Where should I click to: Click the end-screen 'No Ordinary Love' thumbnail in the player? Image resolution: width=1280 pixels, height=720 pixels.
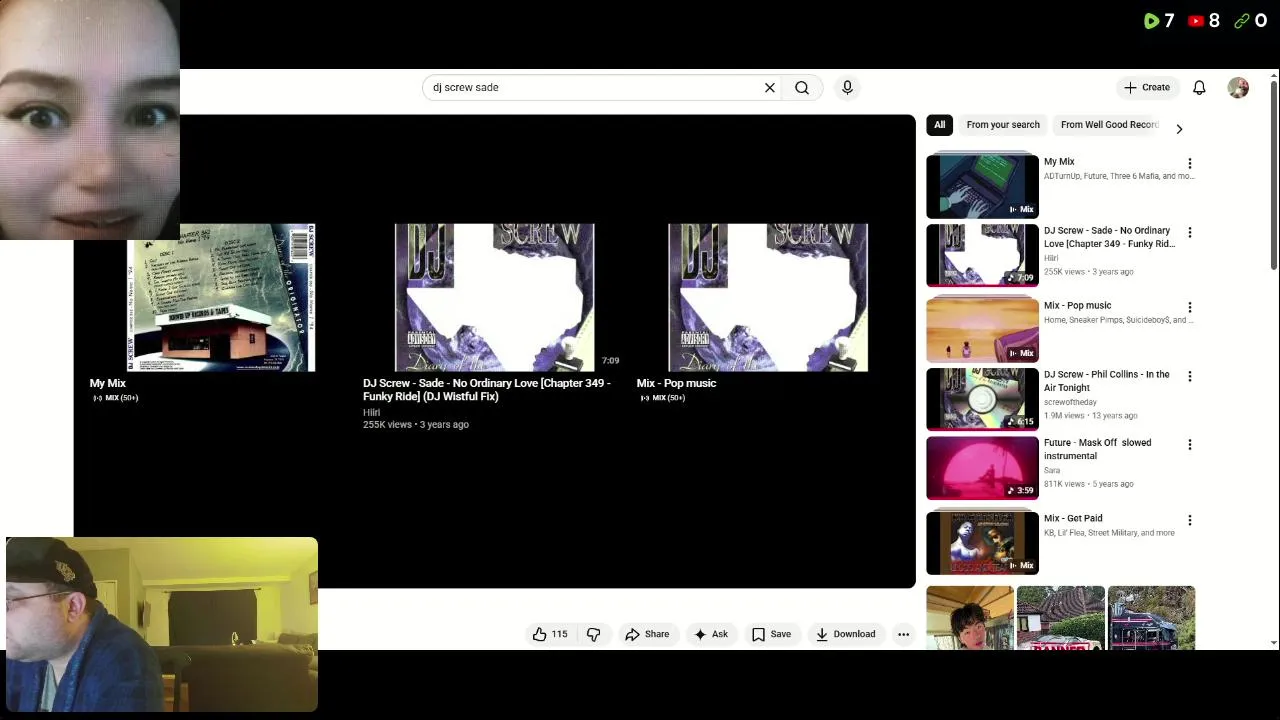[494, 297]
